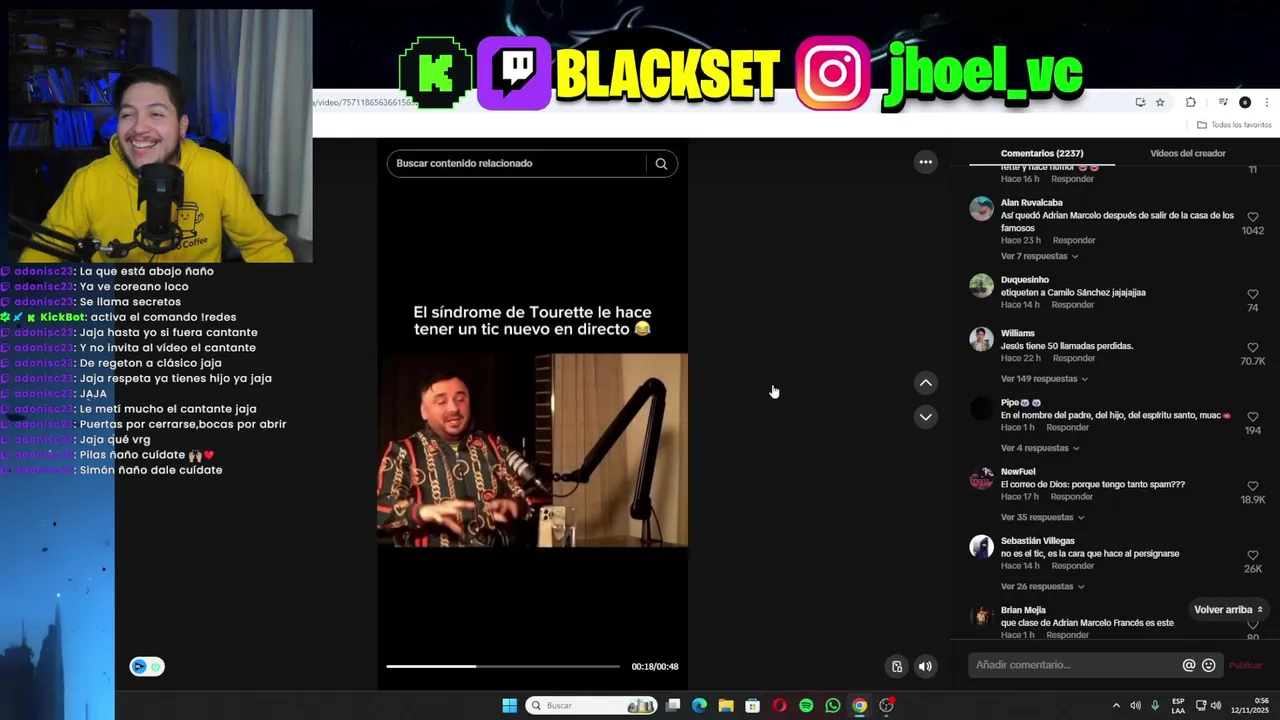This screenshot has width=1280, height=720.
Task: Insert a mention with the @ icon
Action: point(1189,665)
